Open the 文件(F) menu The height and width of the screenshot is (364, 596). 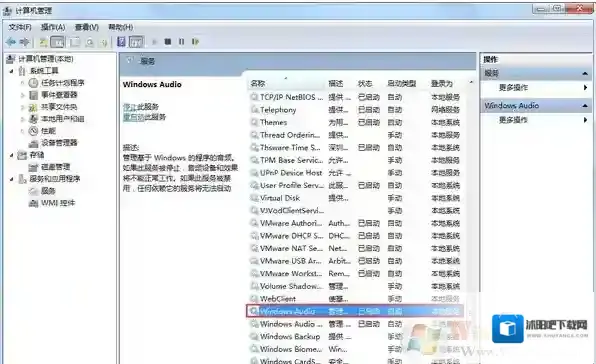[x=20, y=27]
